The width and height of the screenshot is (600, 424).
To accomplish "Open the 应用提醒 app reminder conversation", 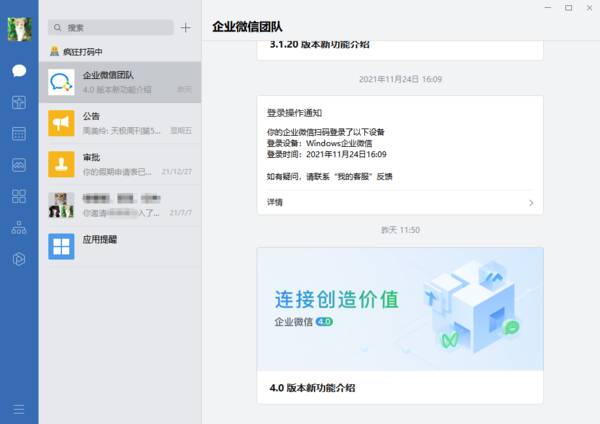I will pyautogui.click(x=120, y=246).
